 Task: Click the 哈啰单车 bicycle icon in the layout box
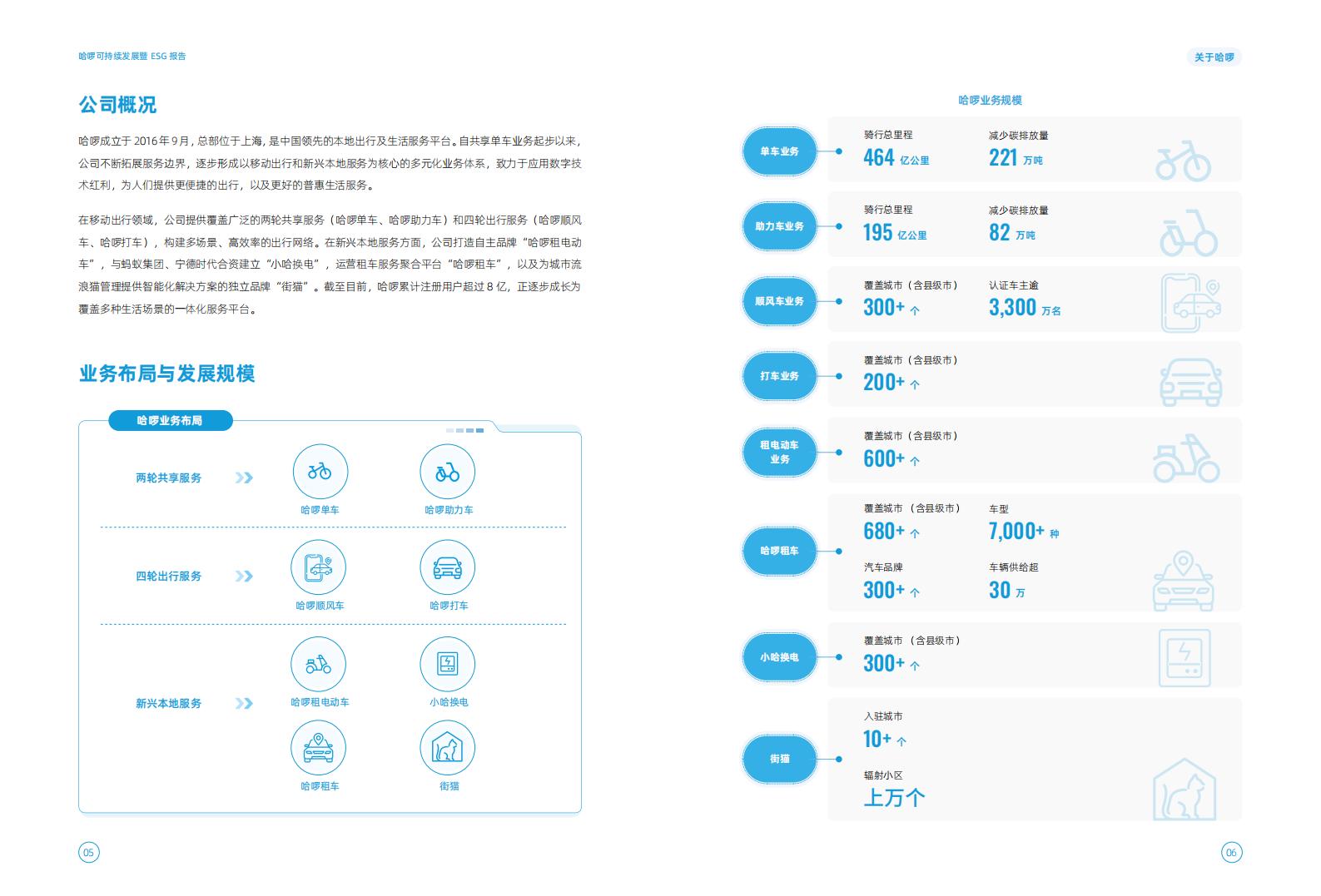[320, 472]
